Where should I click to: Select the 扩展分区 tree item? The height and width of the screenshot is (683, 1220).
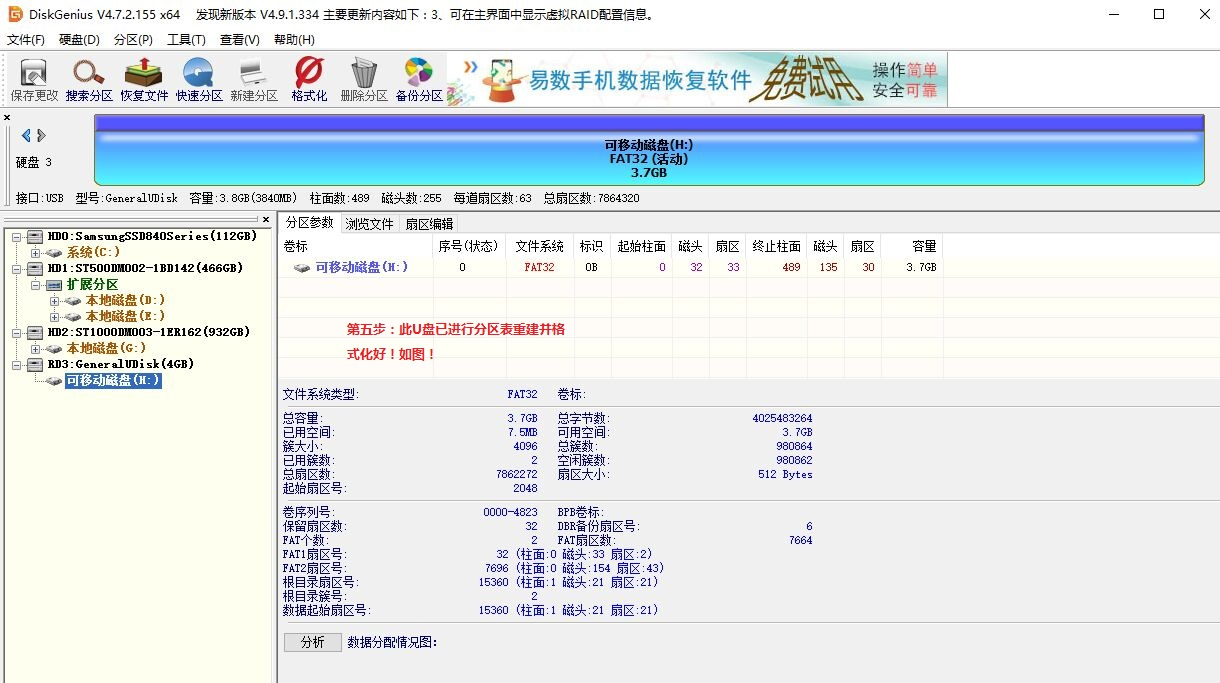pyautogui.click(x=92, y=285)
